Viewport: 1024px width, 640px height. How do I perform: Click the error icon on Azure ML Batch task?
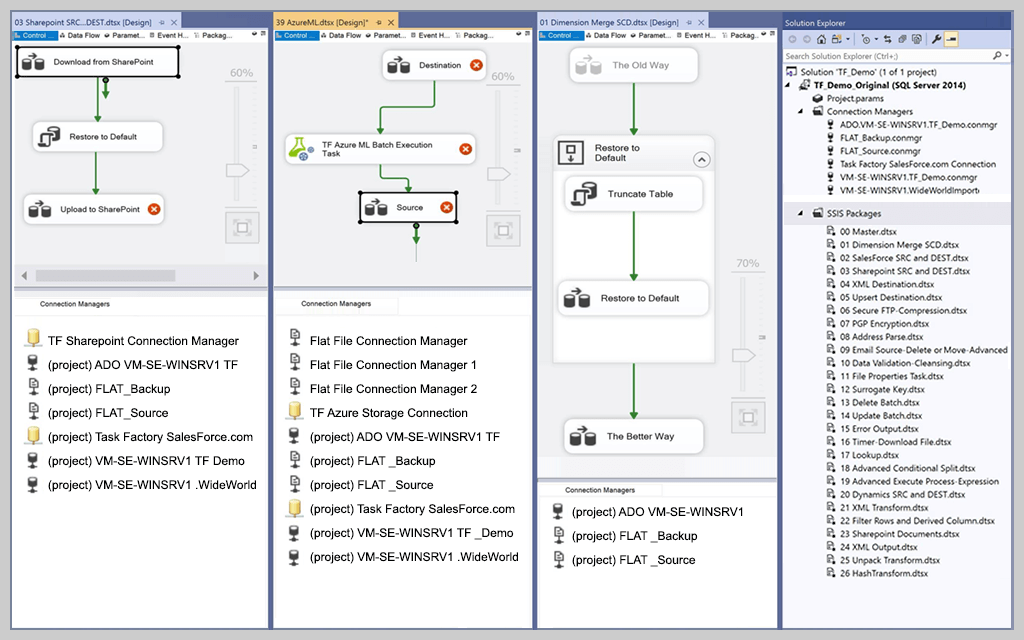point(466,149)
